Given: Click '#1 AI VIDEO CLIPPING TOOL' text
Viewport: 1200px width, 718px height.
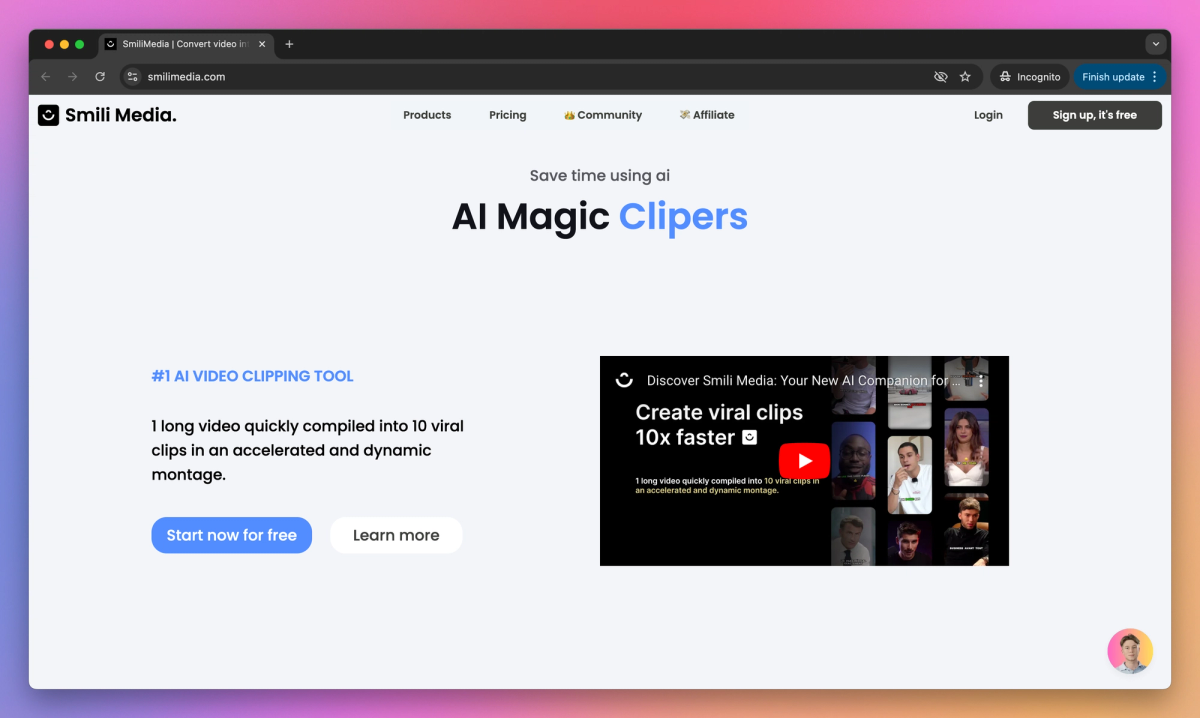Looking at the screenshot, I should pos(253,376).
